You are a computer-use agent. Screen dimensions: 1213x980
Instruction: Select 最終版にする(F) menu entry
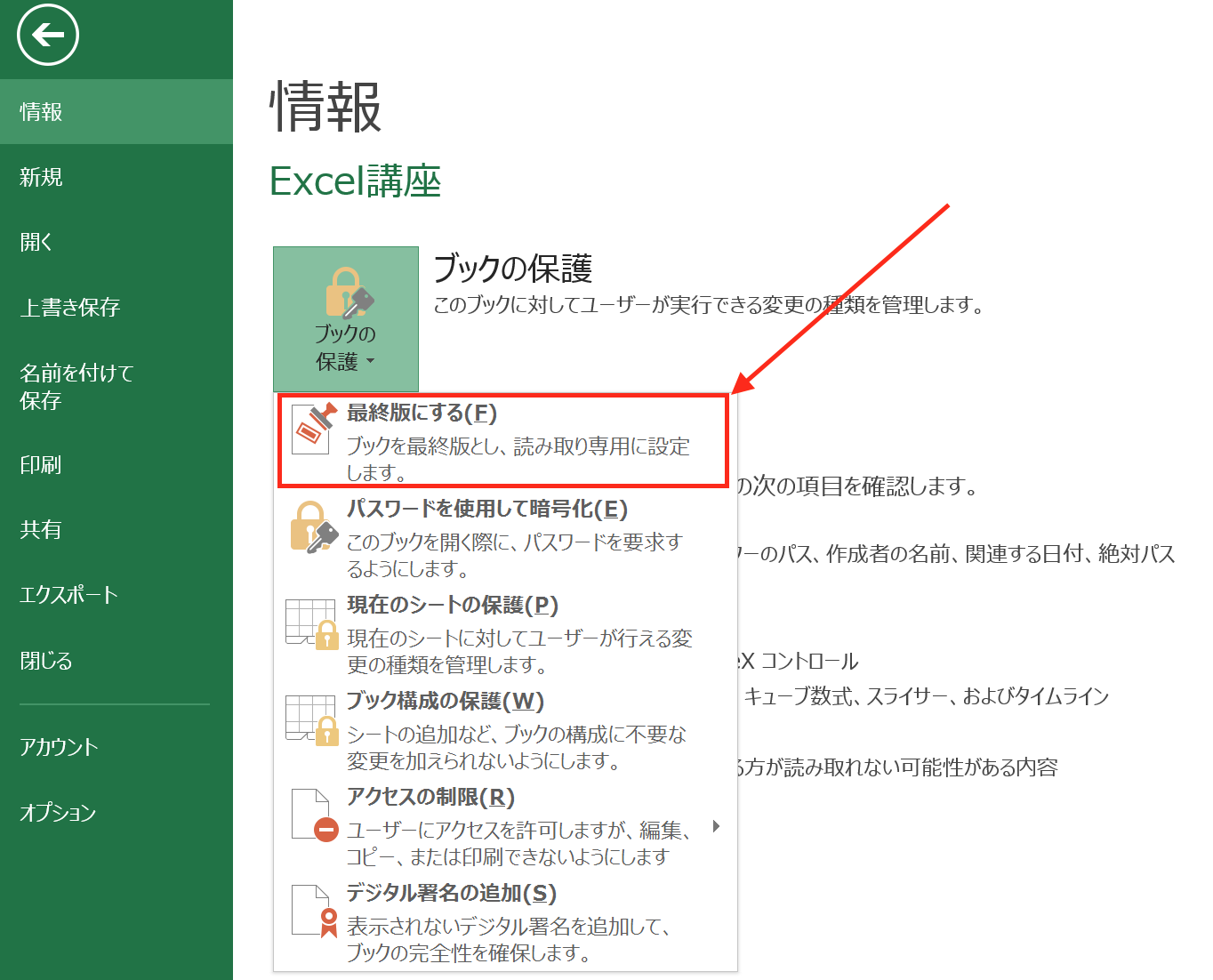(505, 442)
